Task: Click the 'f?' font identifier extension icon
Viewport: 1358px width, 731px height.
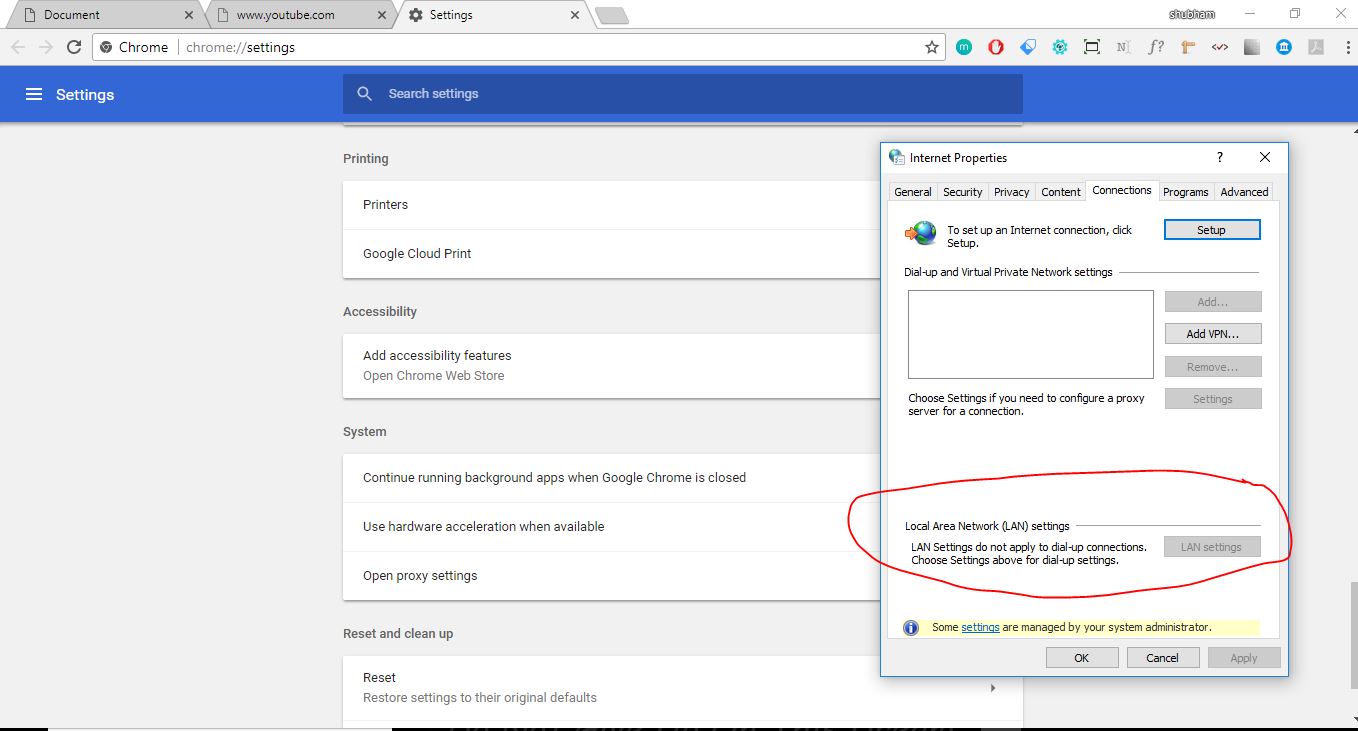Action: pyautogui.click(x=1156, y=47)
